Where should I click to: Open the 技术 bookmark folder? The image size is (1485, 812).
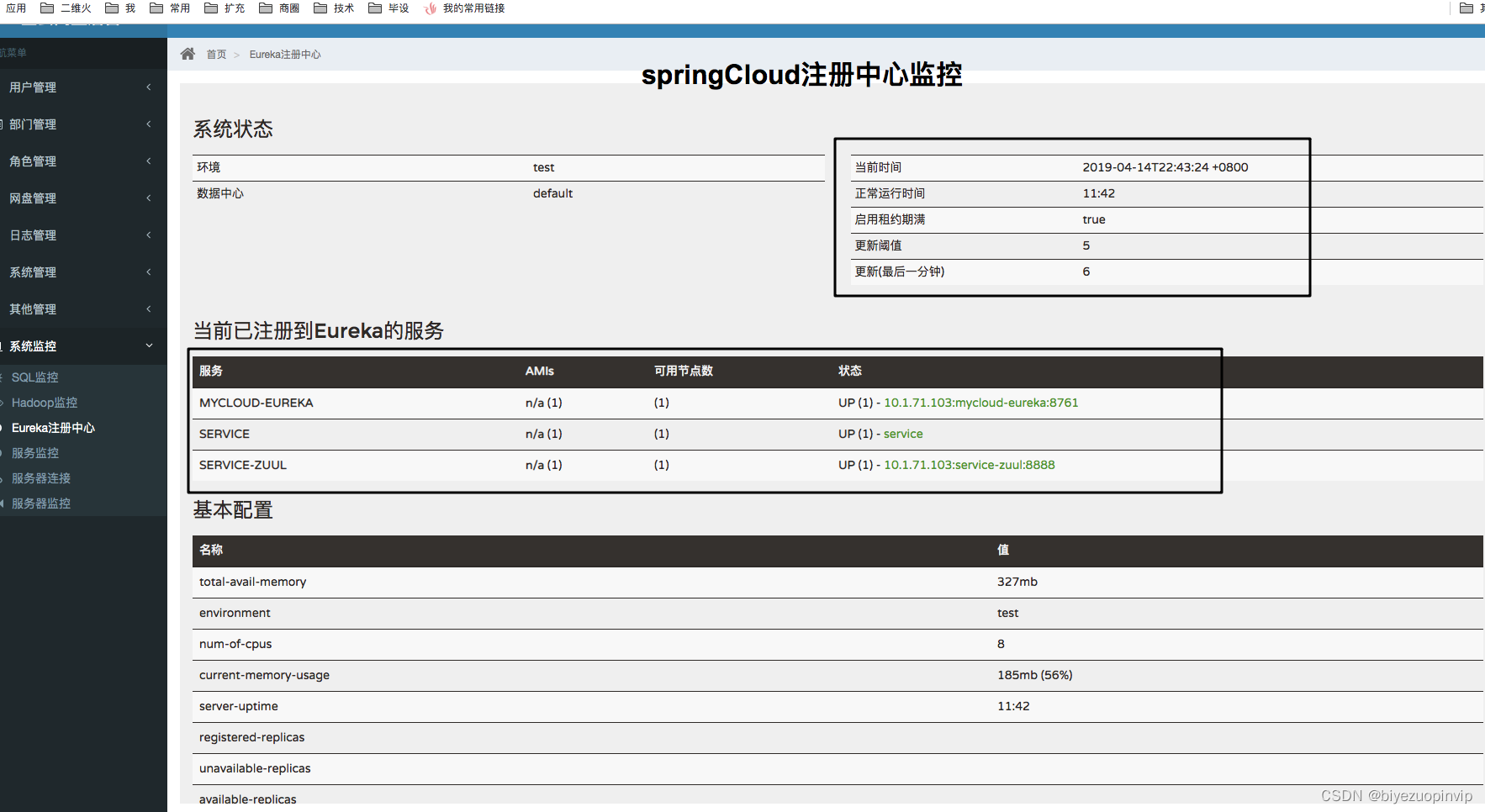point(334,8)
